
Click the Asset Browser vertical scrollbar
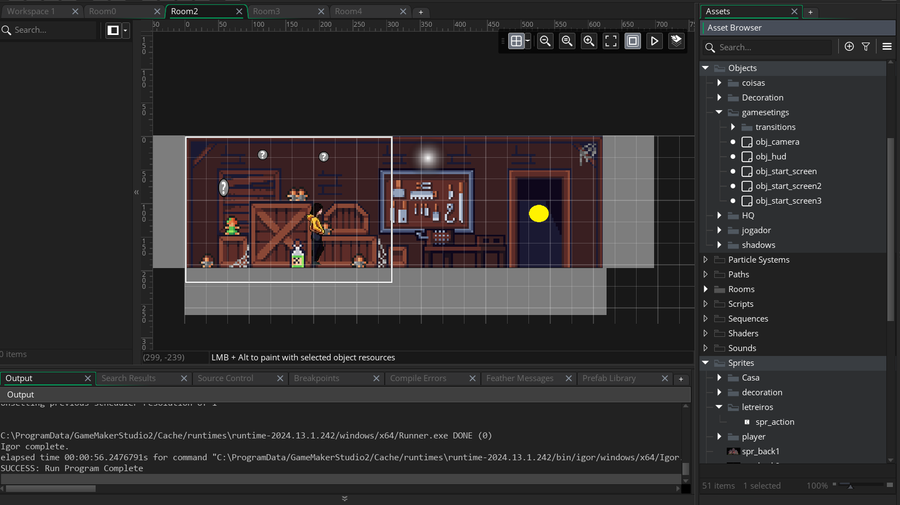[x=890, y=230]
